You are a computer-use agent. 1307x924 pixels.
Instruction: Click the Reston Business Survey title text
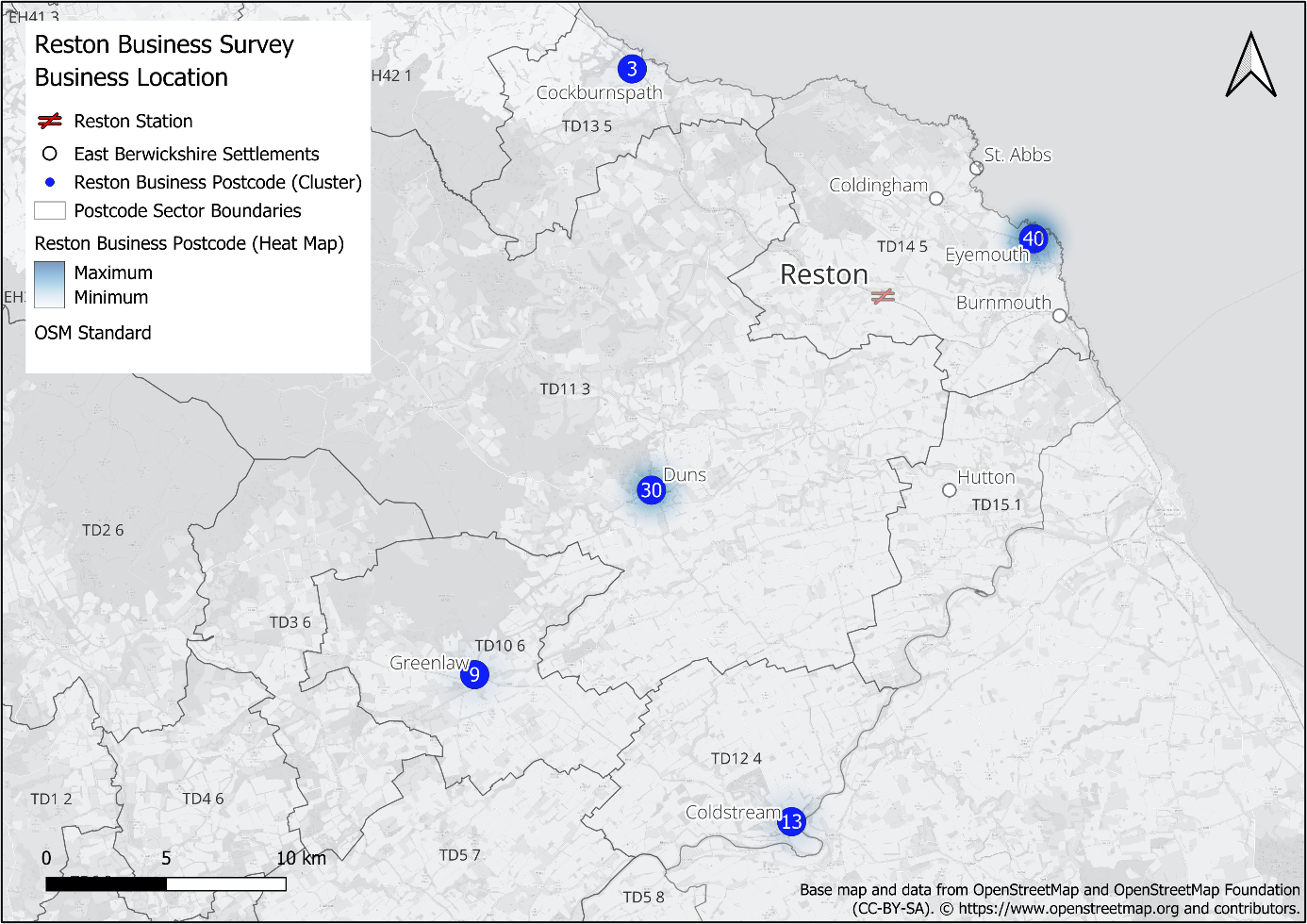pyautogui.click(x=164, y=45)
